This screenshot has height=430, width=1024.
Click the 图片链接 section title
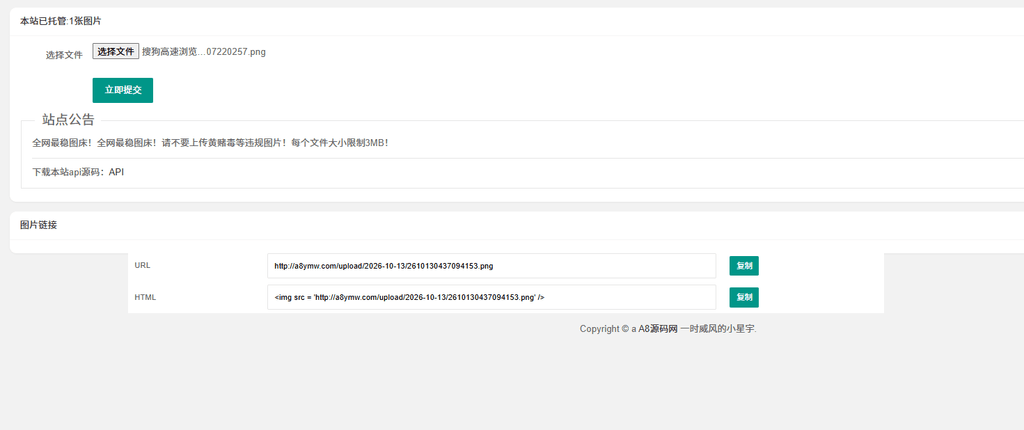[39, 225]
